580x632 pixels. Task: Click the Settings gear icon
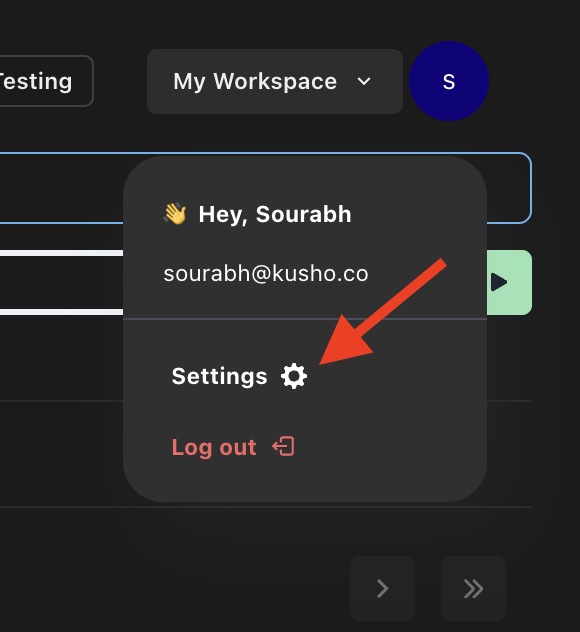pos(294,376)
